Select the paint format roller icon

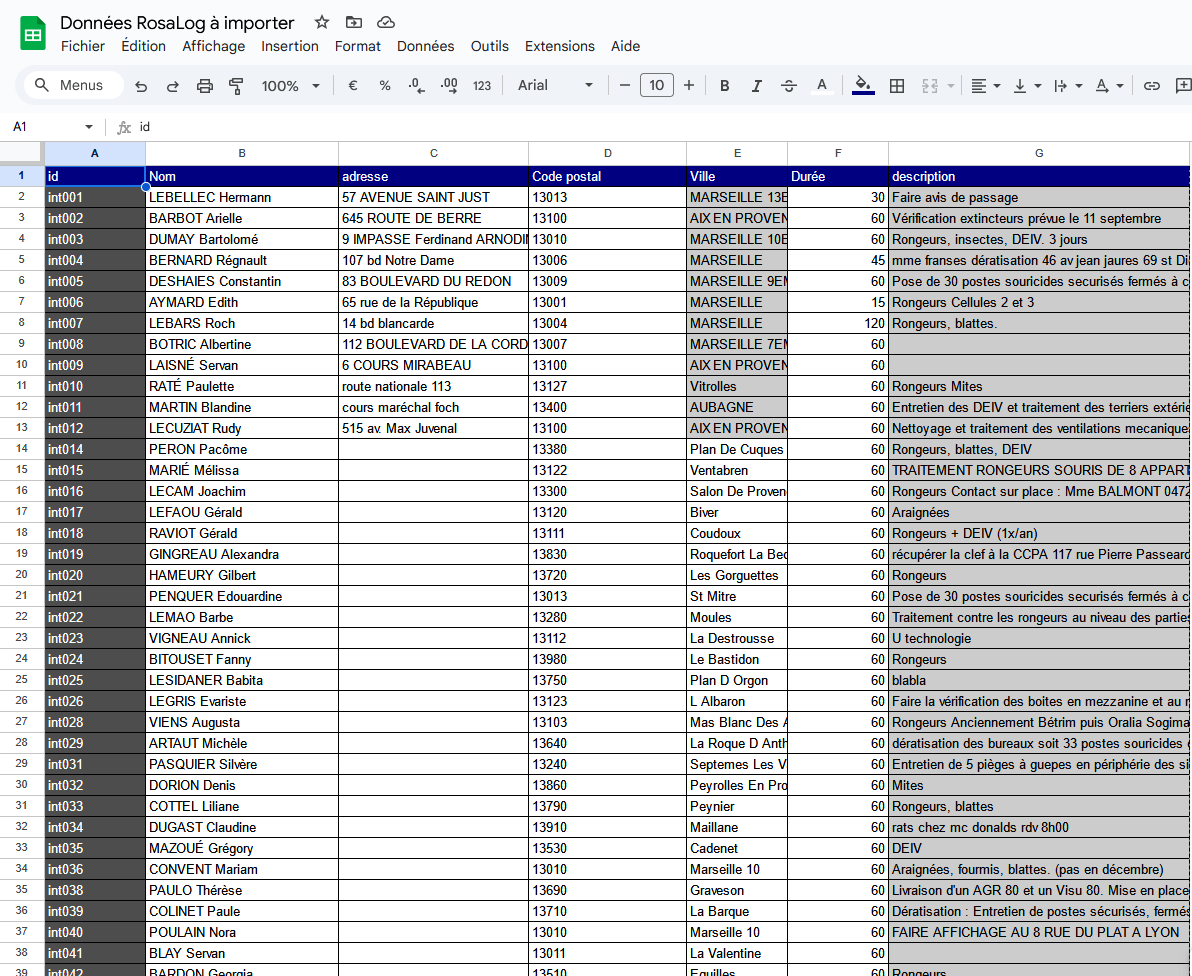coord(236,86)
